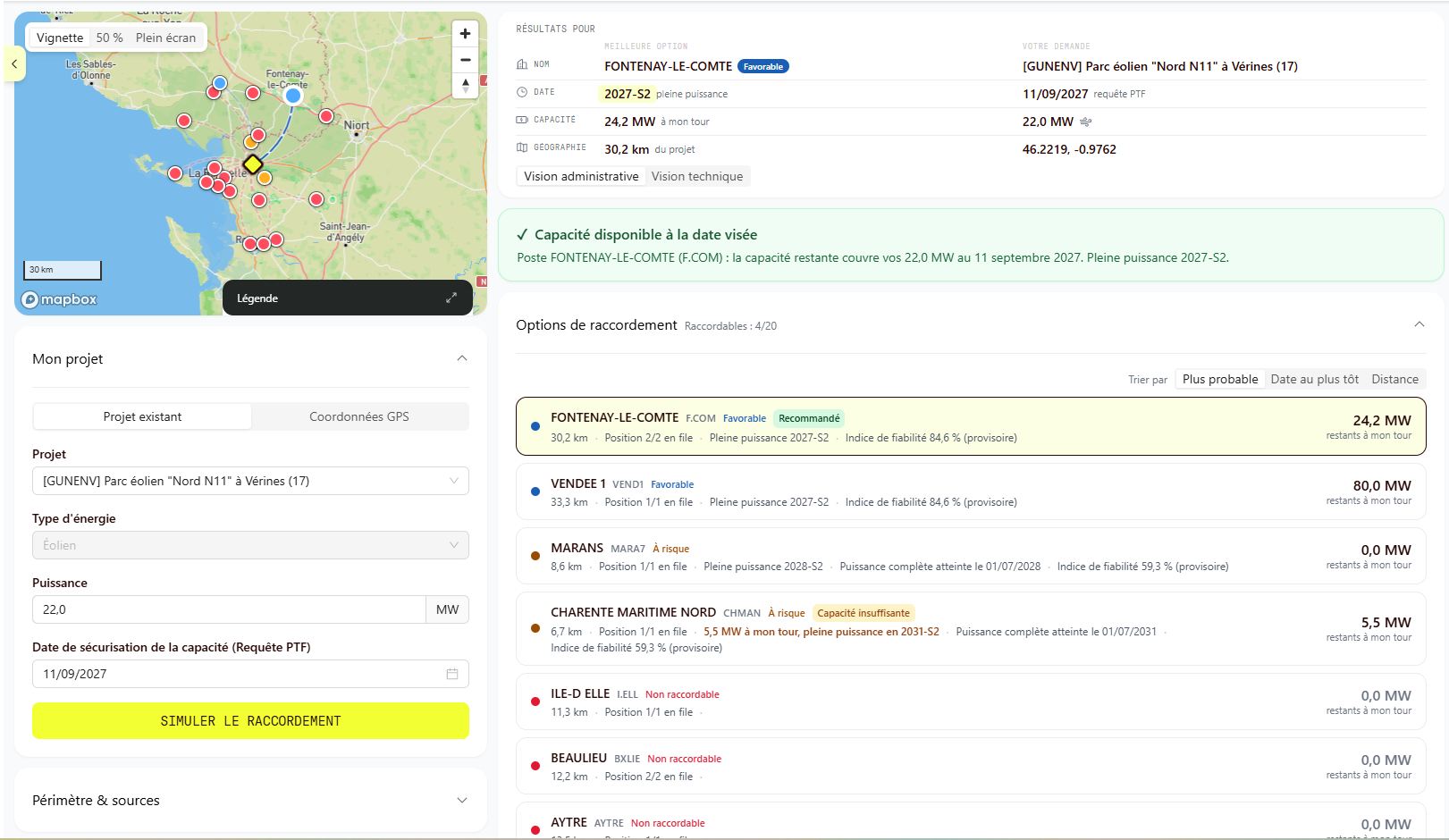Click the Mapbox logo

(59, 299)
